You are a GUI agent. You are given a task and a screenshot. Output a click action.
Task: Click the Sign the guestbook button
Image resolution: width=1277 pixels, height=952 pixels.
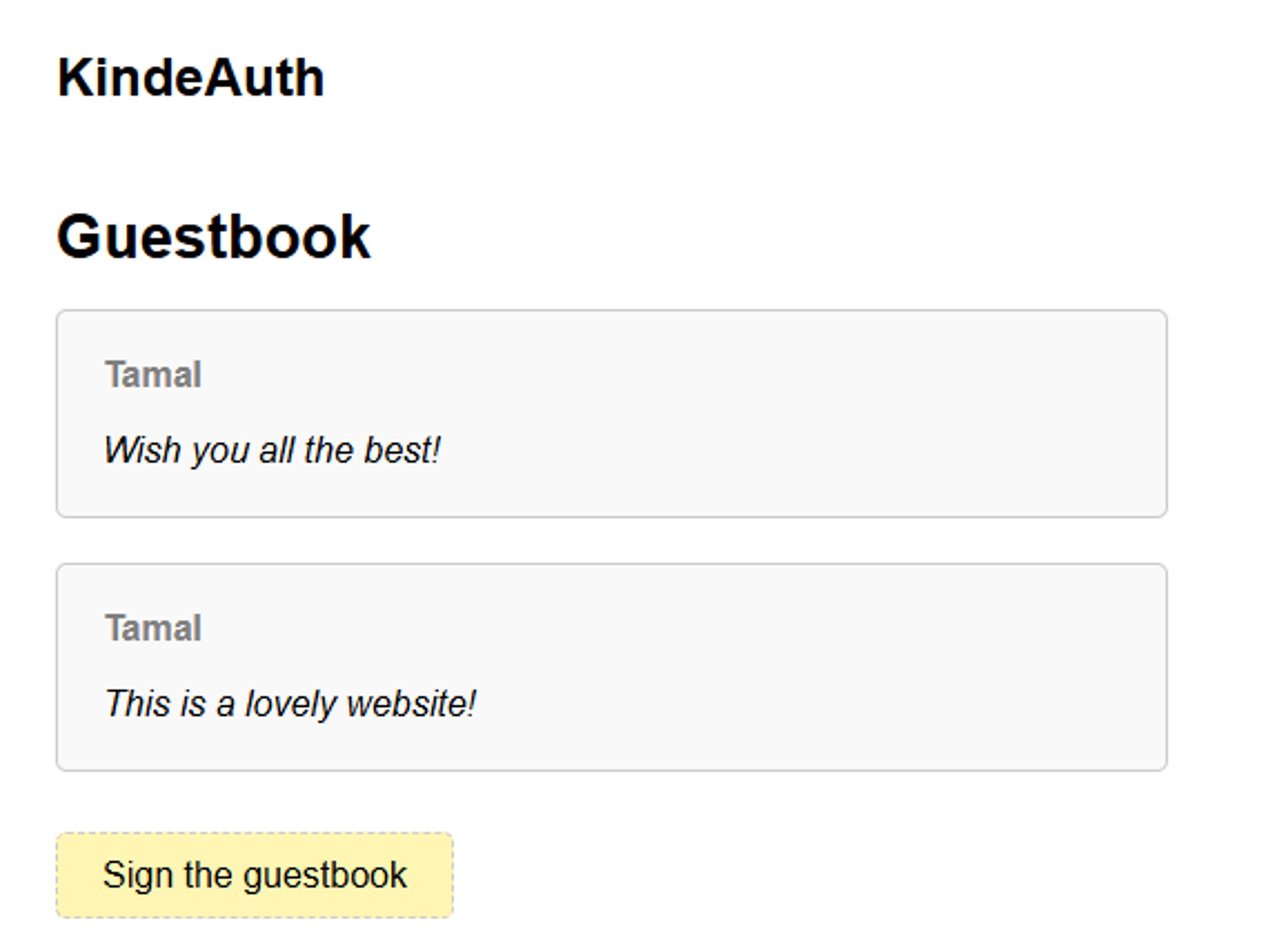(x=255, y=874)
